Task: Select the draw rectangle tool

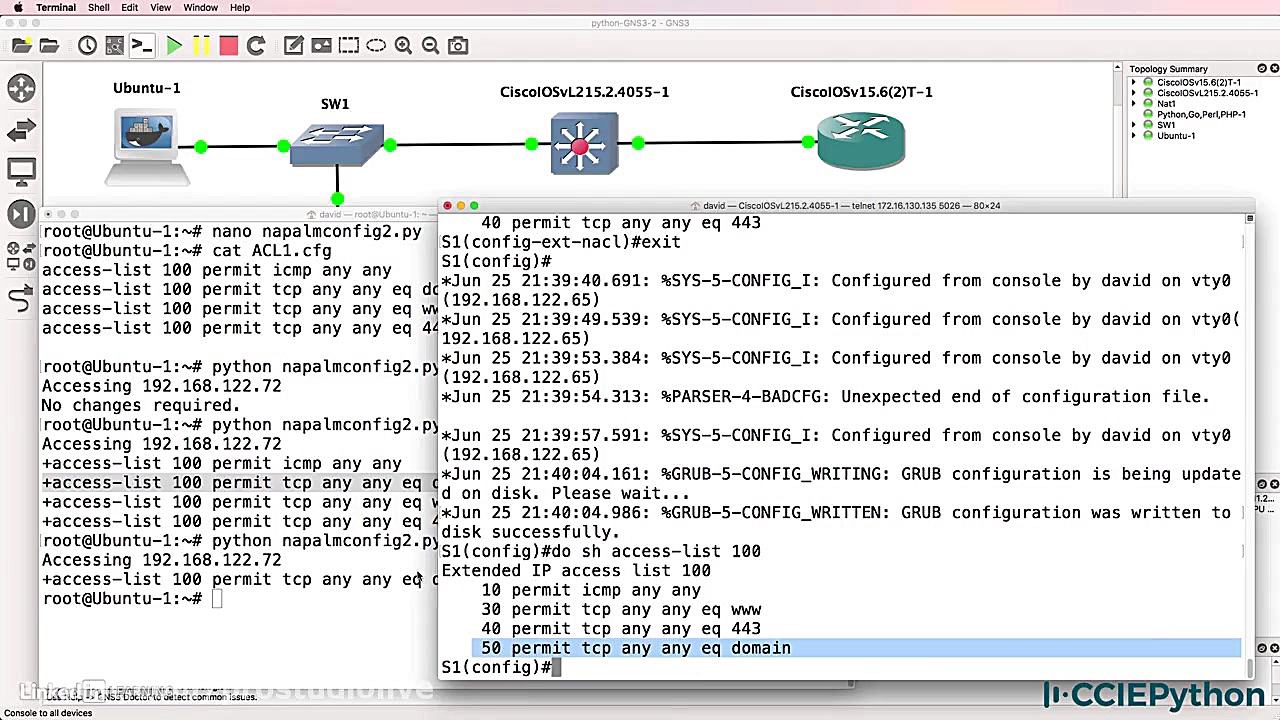Action: tap(349, 45)
